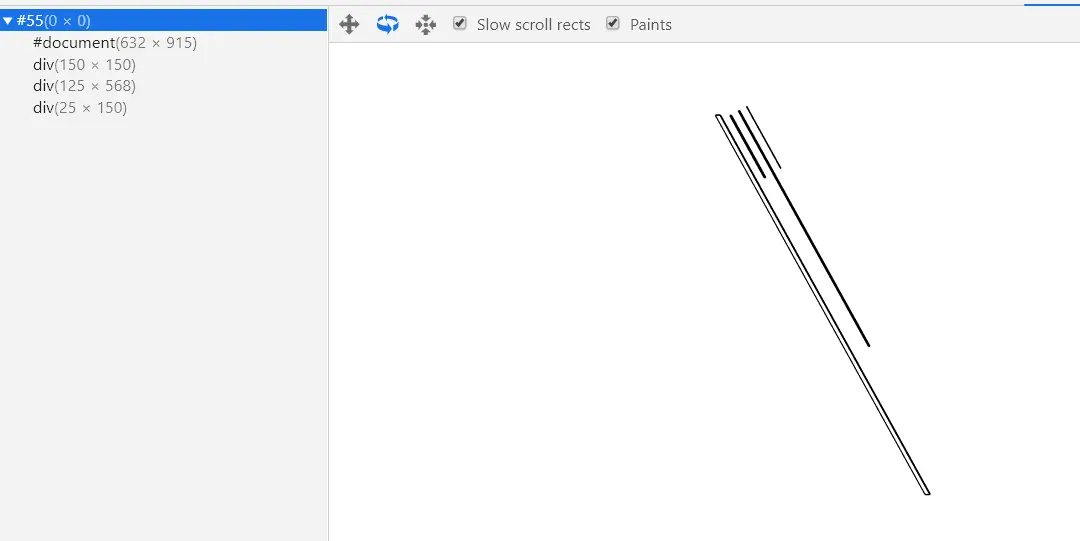This screenshot has width=1080, height=541.
Task: Select the Rotate mode icon
Action: point(388,25)
